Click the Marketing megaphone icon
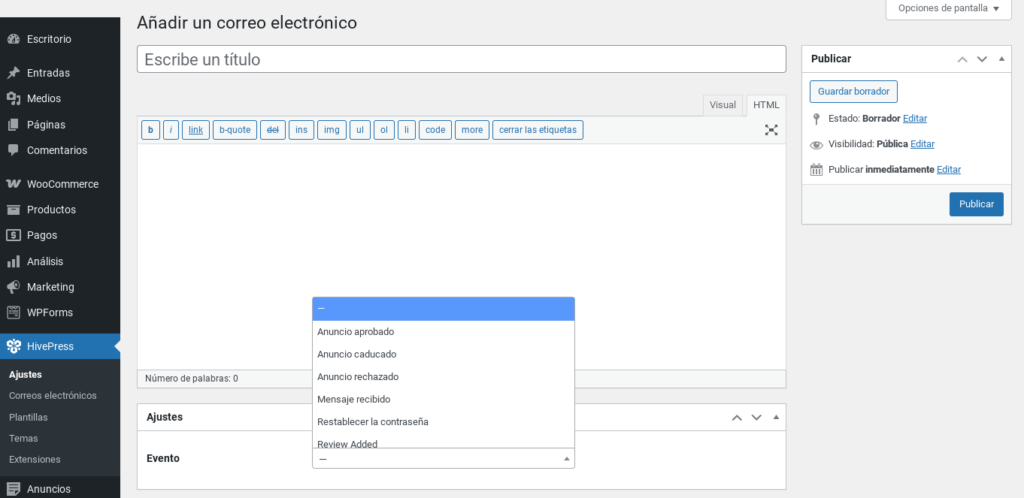This screenshot has width=1024, height=498. pyautogui.click(x=13, y=287)
